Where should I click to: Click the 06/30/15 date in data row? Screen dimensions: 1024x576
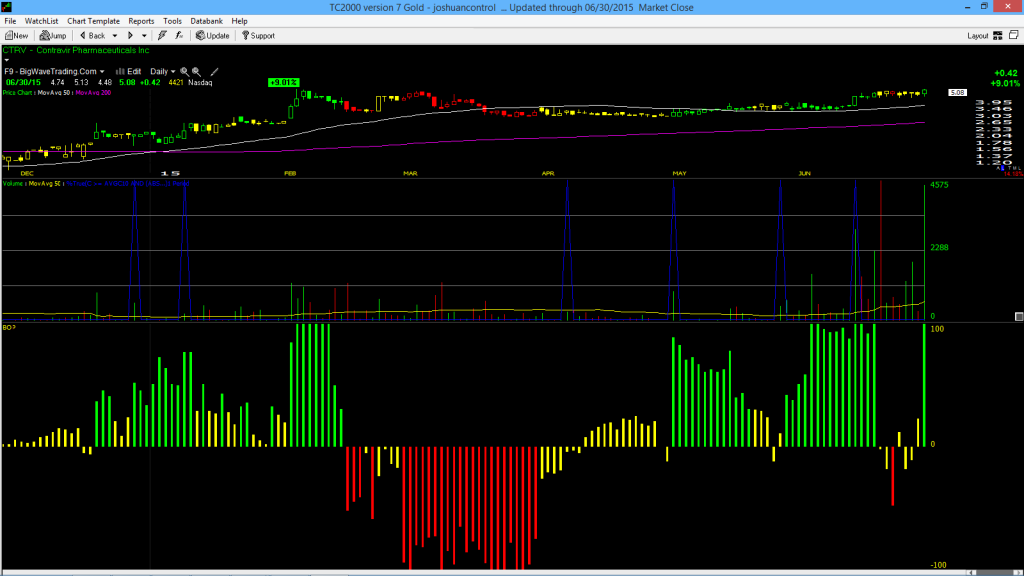pos(24,83)
